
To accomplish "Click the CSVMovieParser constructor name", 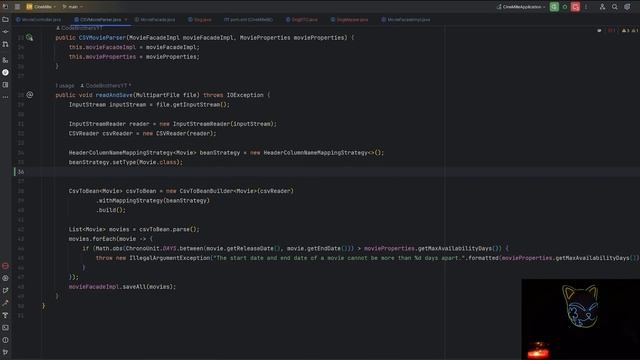I will tap(102, 38).
